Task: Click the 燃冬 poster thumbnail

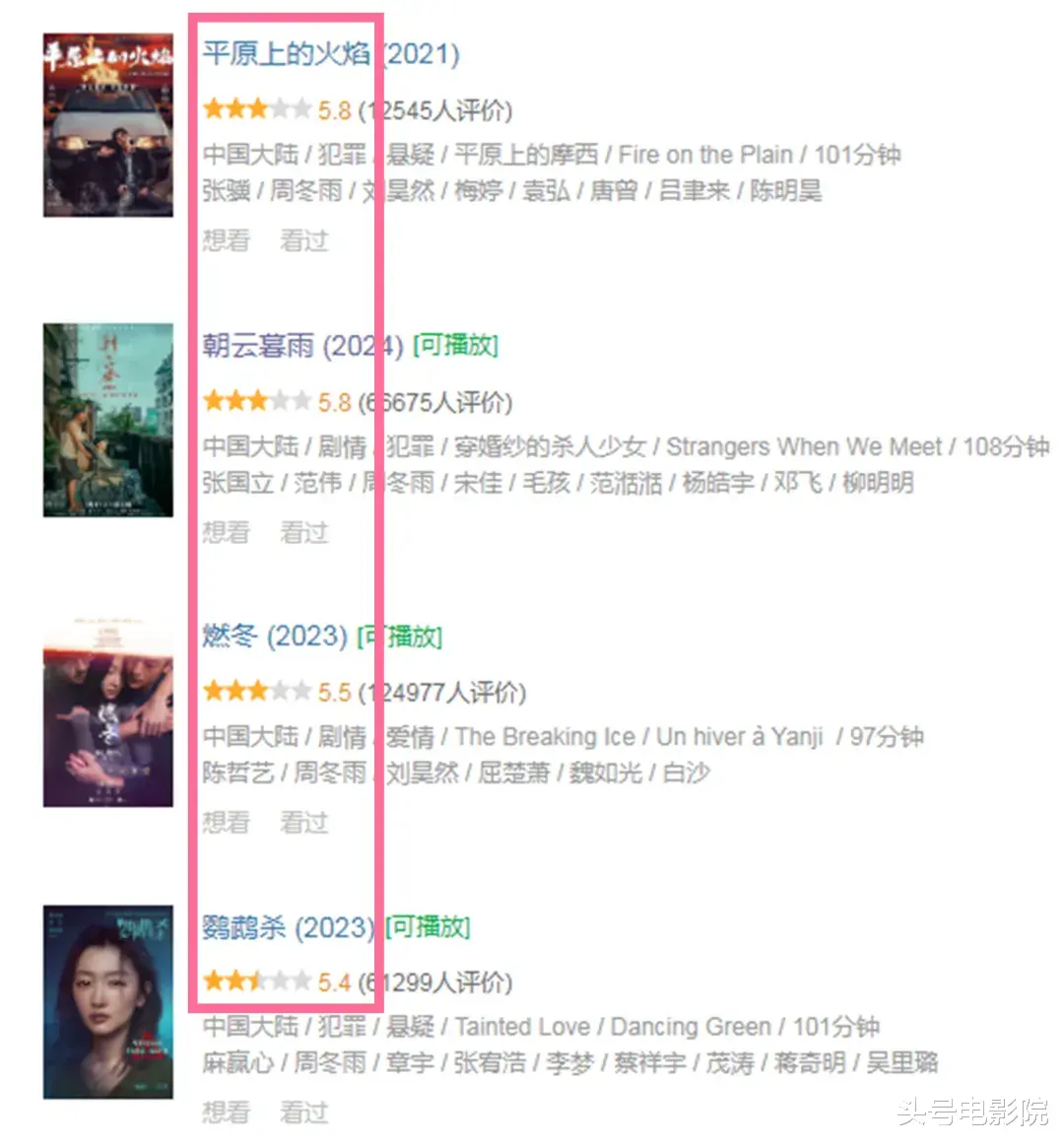Action: [x=108, y=711]
